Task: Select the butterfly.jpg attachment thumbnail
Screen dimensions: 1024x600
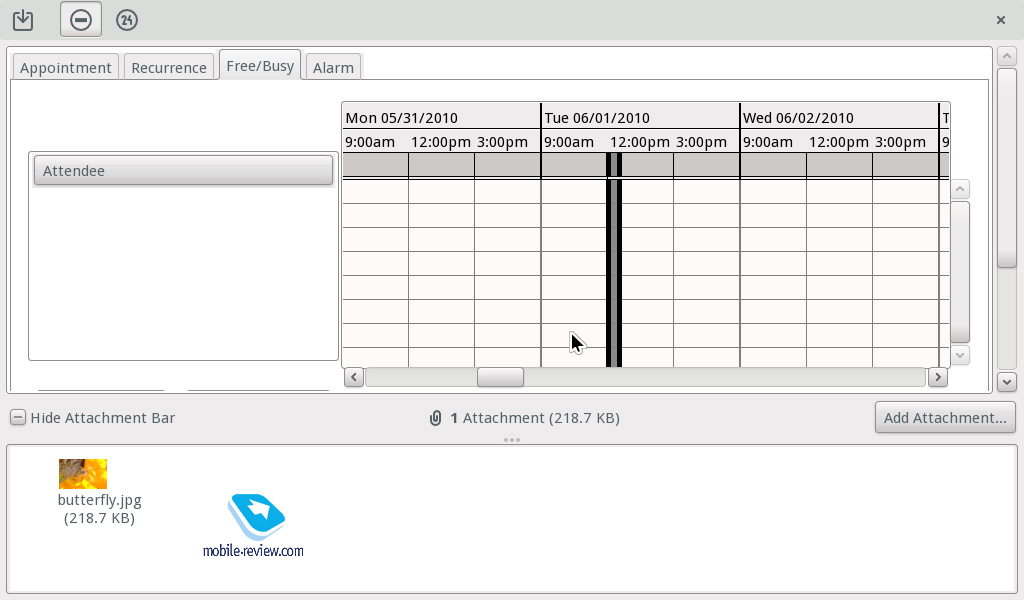Action: [83, 474]
